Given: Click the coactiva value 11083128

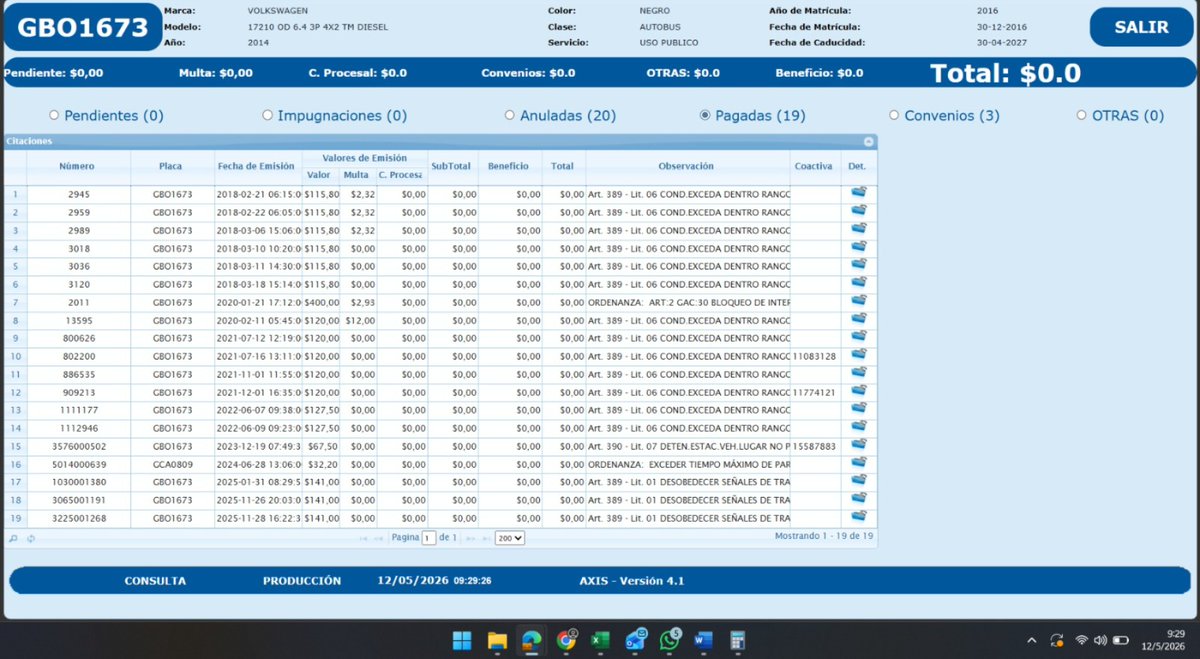Looking at the screenshot, I should click(x=814, y=356).
